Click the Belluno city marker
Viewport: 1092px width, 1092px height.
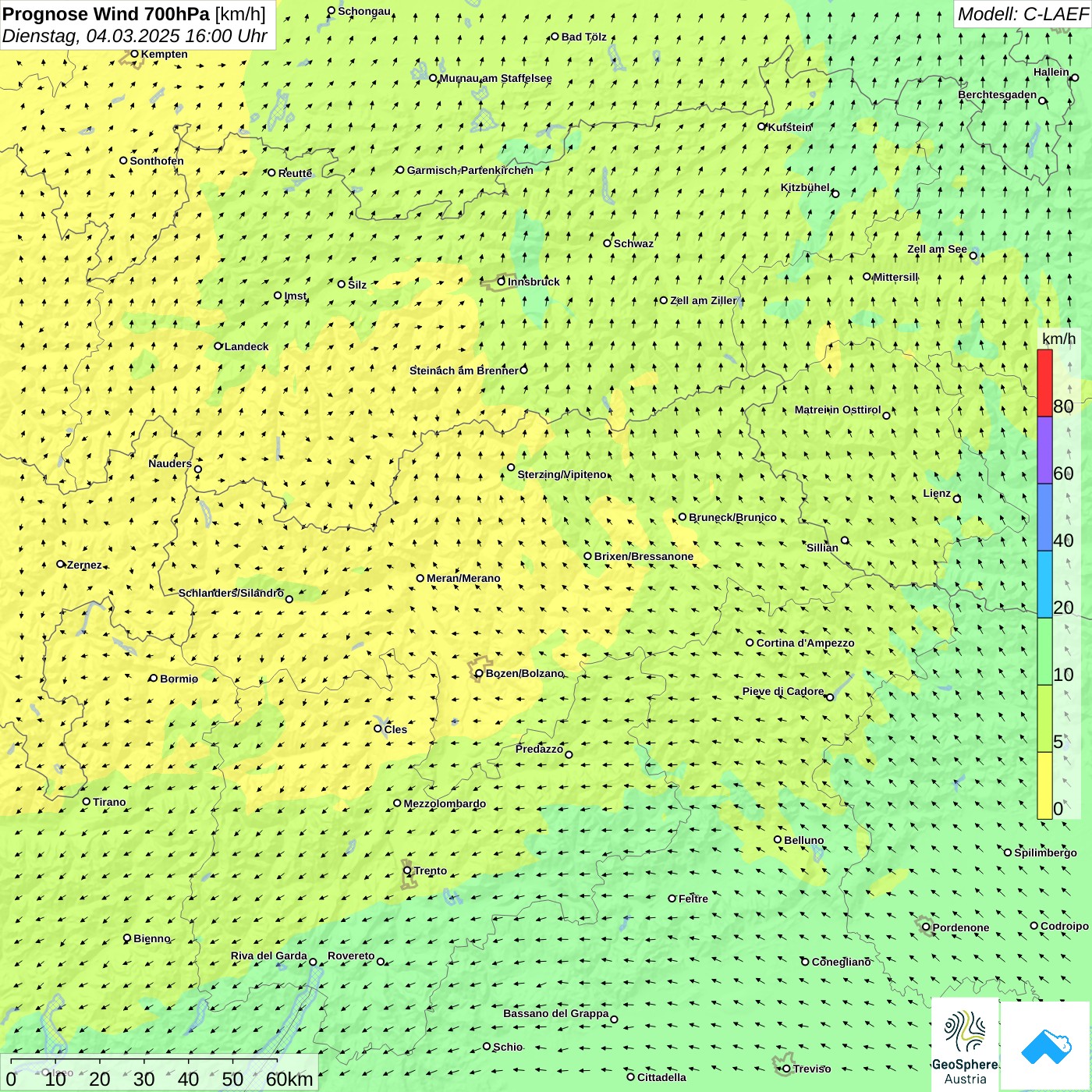tap(778, 839)
